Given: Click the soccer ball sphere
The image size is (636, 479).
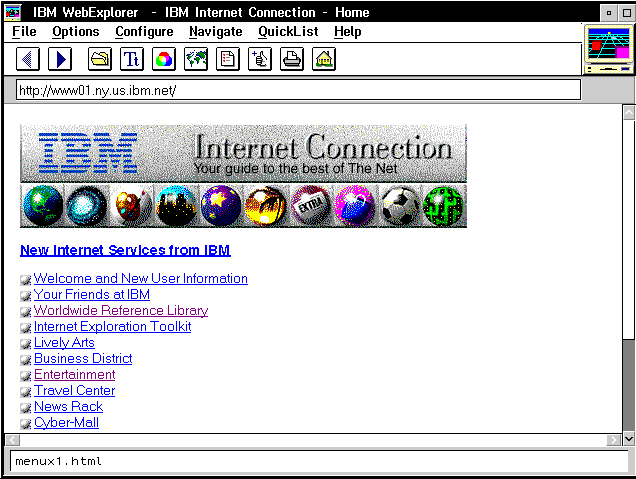Looking at the screenshot, I should coord(400,206).
